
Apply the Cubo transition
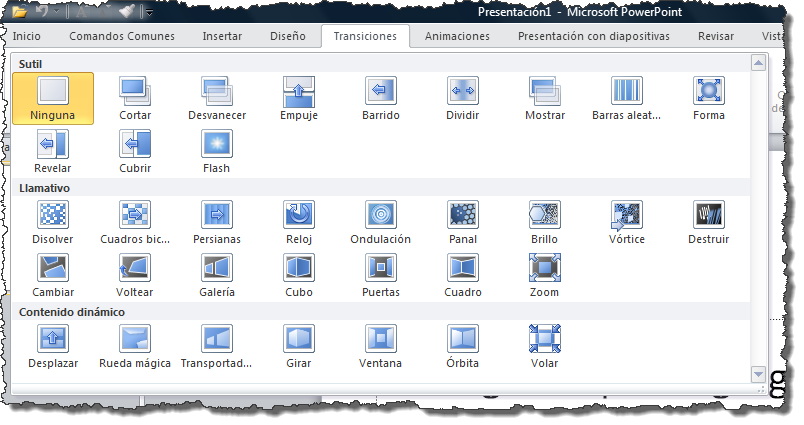click(x=299, y=275)
